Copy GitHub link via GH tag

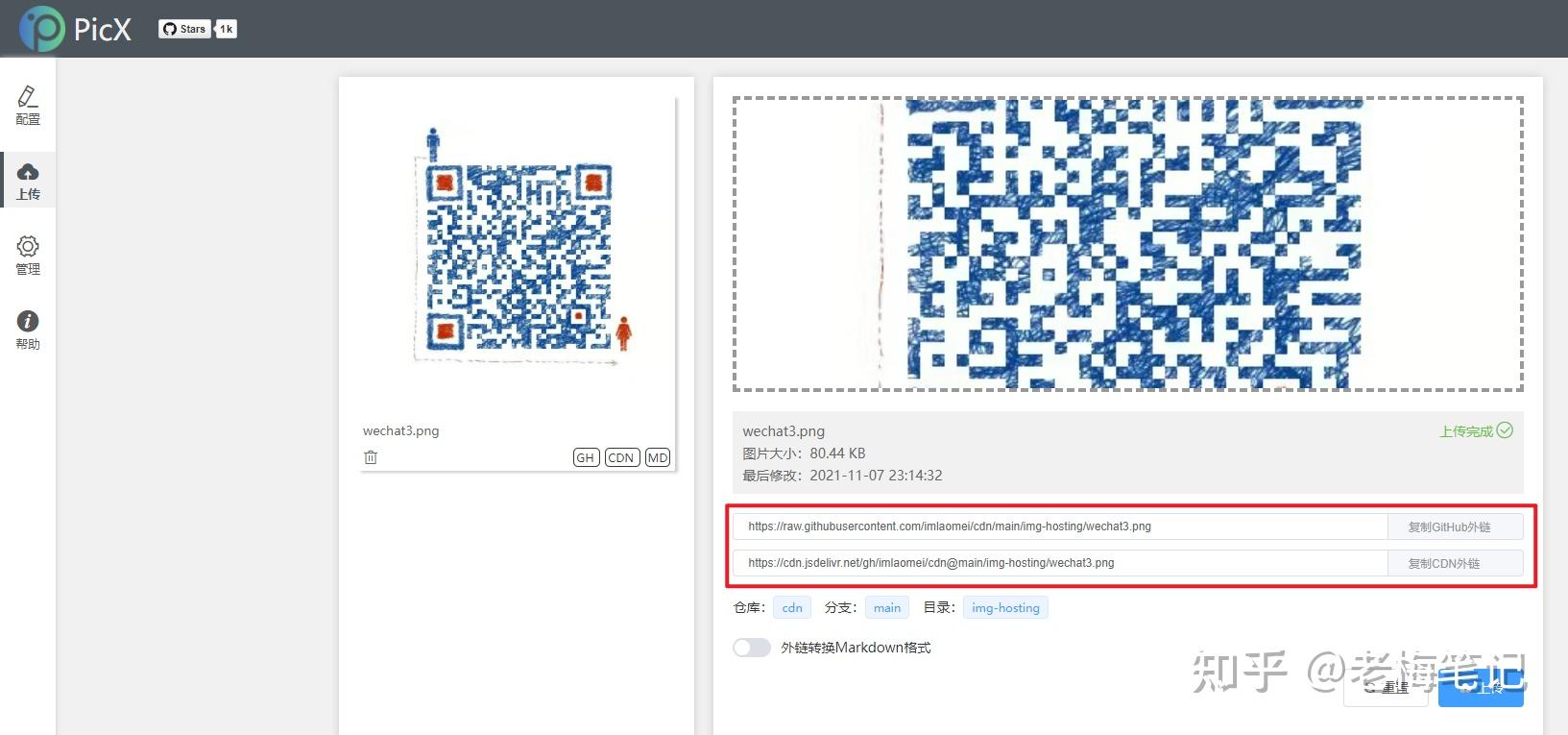click(x=586, y=457)
